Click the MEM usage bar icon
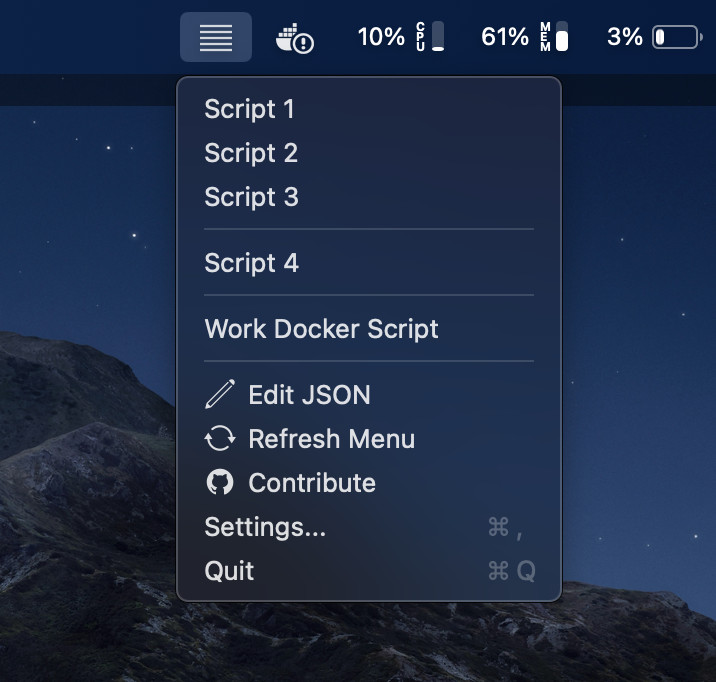716x682 pixels. point(562,36)
